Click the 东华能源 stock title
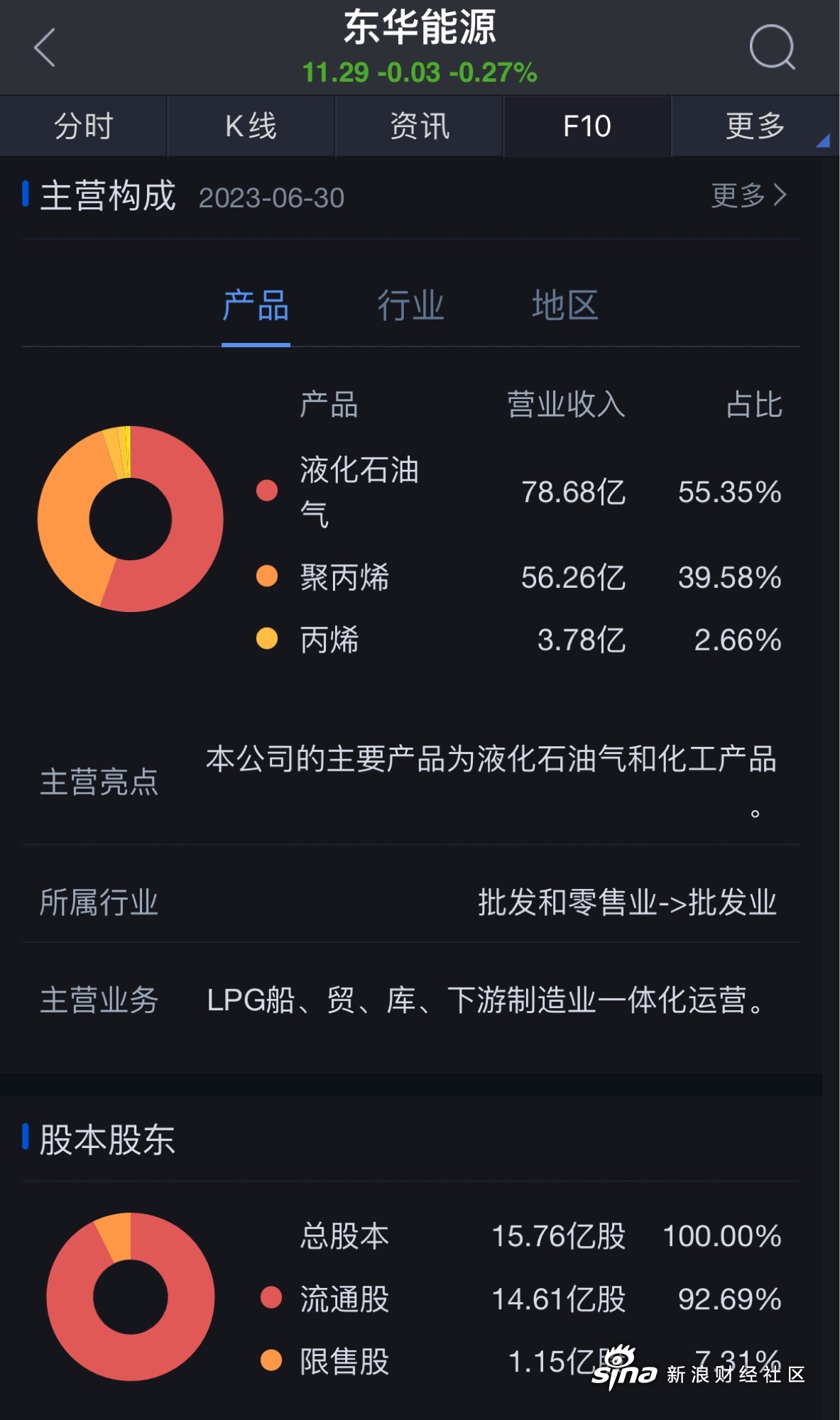Screen dimensions: 840x1420 click(x=420, y=28)
